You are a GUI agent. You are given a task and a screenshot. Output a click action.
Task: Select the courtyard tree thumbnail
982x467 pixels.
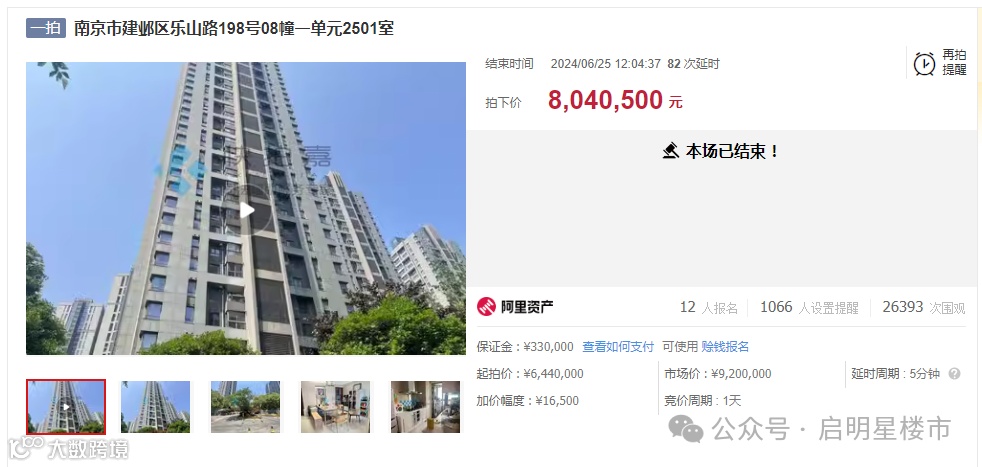pos(246,407)
